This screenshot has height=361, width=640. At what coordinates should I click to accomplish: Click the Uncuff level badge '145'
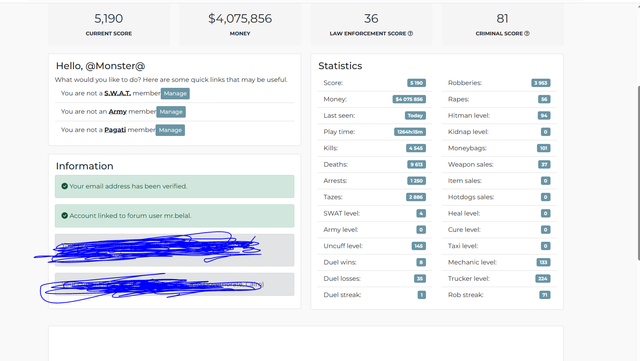click(419, 246)
